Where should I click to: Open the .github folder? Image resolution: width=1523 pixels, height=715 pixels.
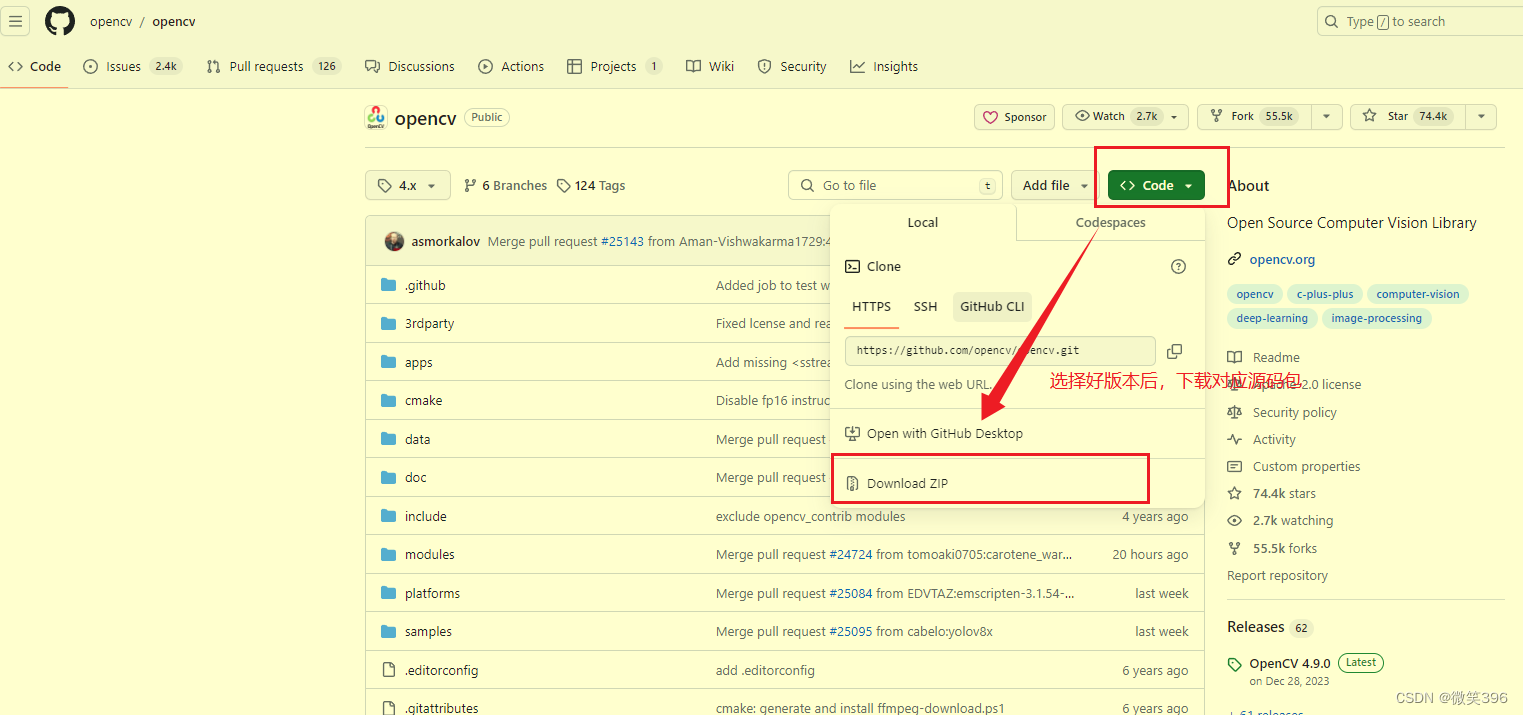425,286
